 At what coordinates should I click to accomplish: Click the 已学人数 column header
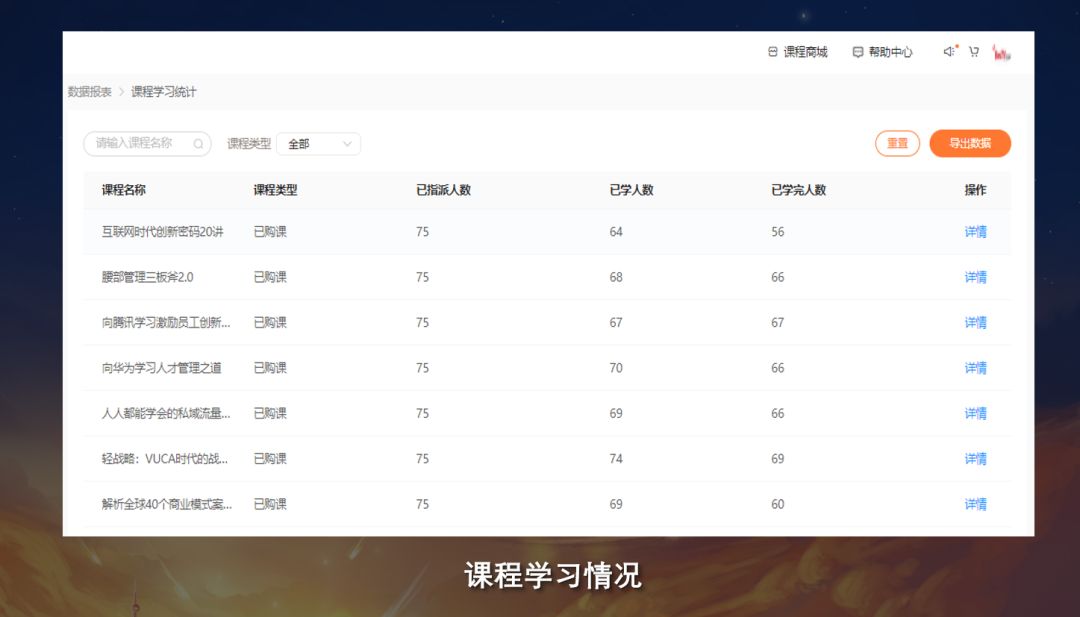click(631, 190)
